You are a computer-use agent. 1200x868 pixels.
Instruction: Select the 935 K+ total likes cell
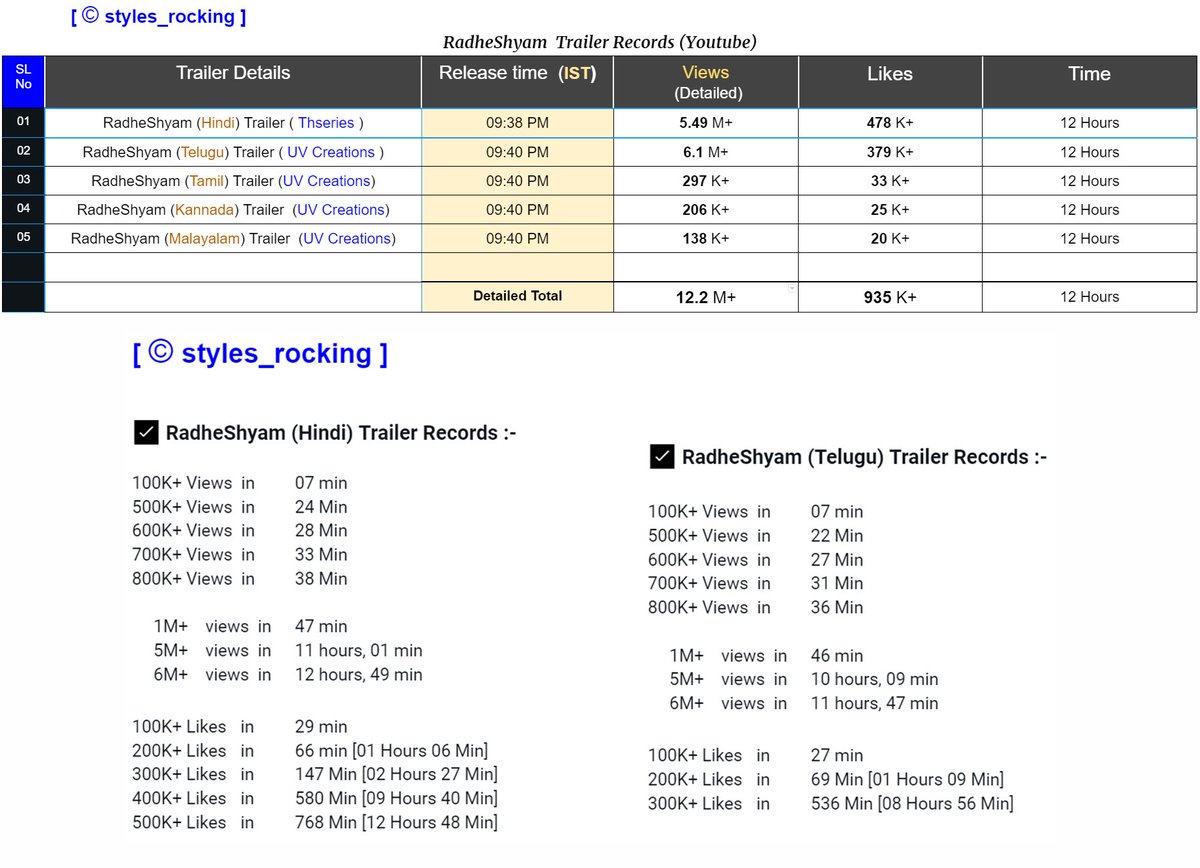[x=890, y=297]
